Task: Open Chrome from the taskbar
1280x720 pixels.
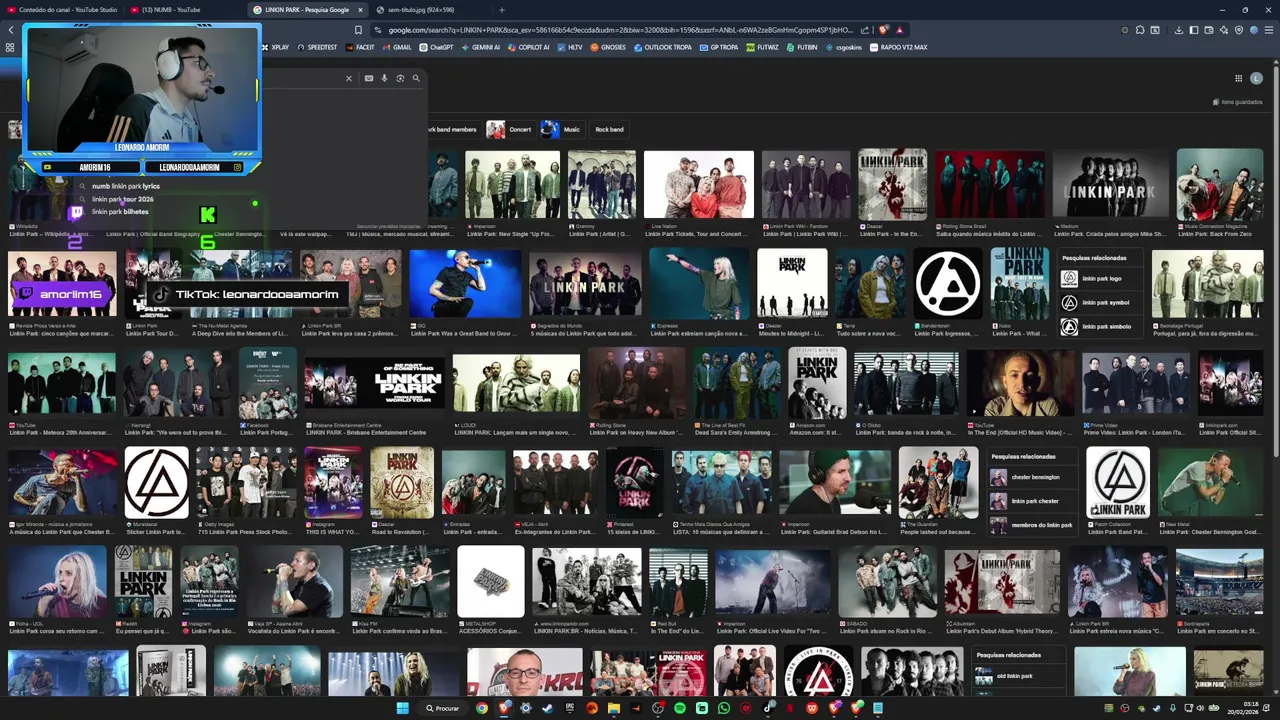Action: 482,708
